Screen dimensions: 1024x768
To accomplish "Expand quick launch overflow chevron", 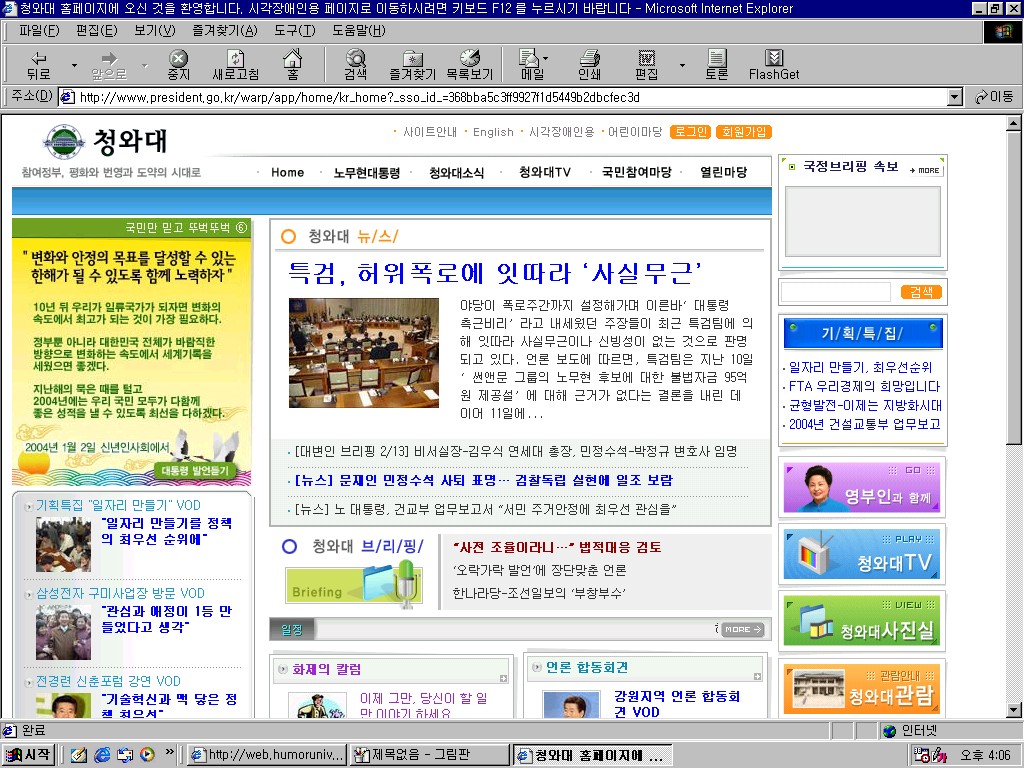I will coord(170,752).
